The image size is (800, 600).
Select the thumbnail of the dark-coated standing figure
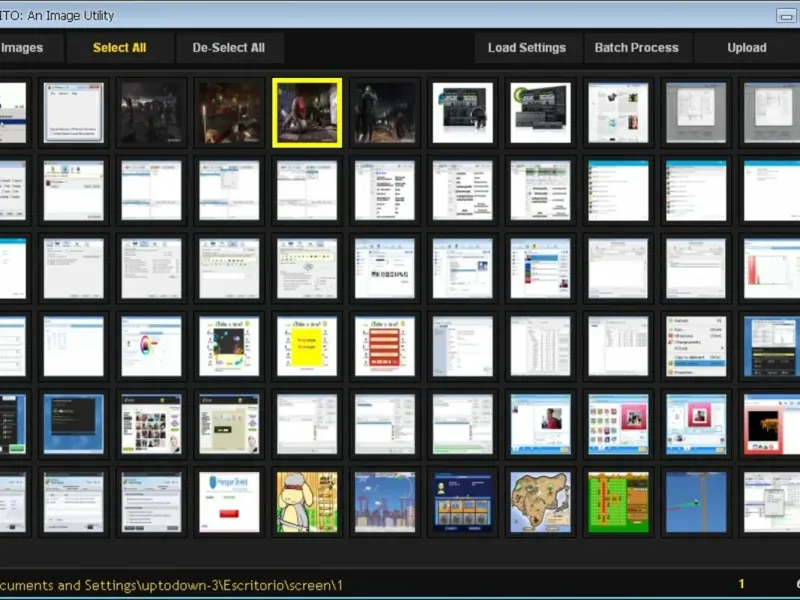(x=385, y=113)
